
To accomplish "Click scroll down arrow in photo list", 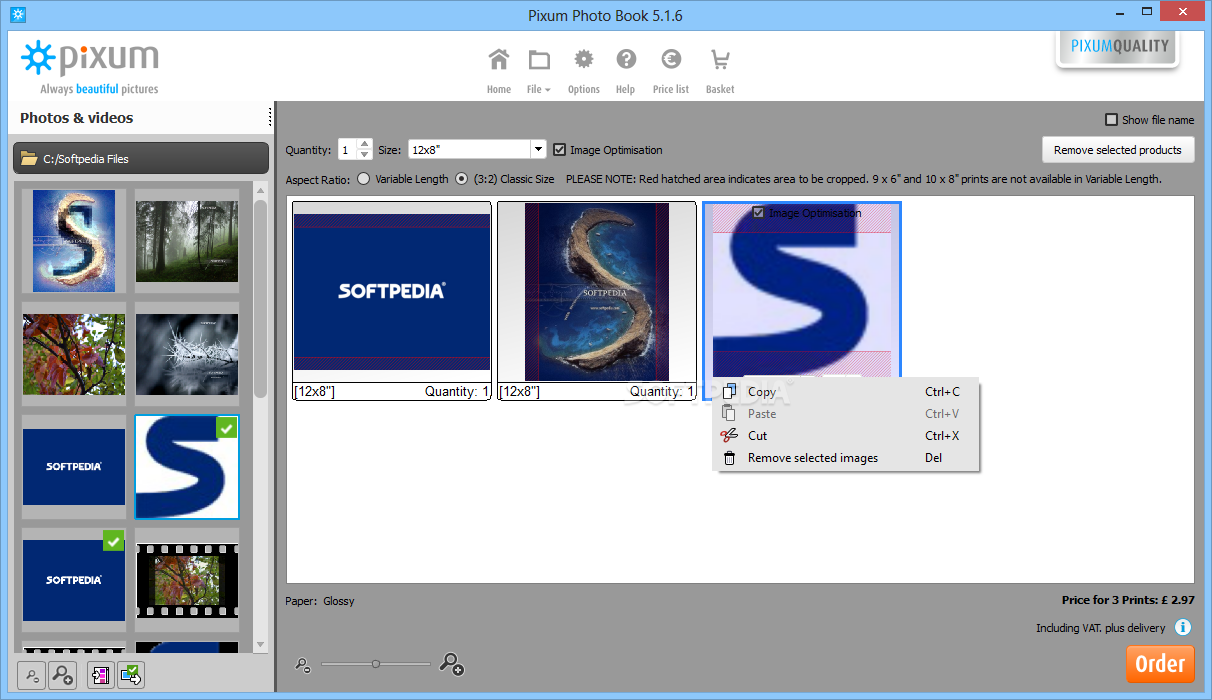I will click(261, 645).
